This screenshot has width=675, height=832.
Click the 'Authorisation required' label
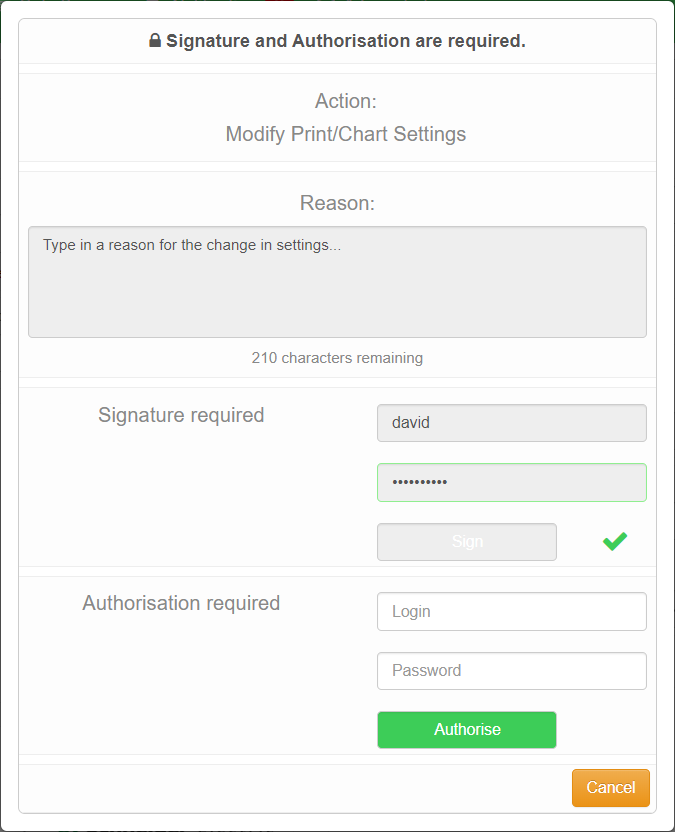[181, 603]
